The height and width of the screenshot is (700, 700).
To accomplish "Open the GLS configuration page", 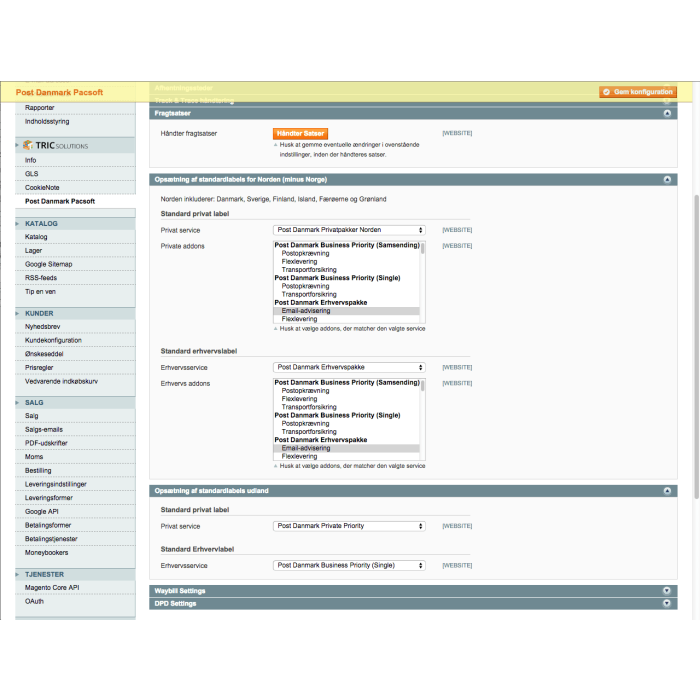I will [31, 174].
